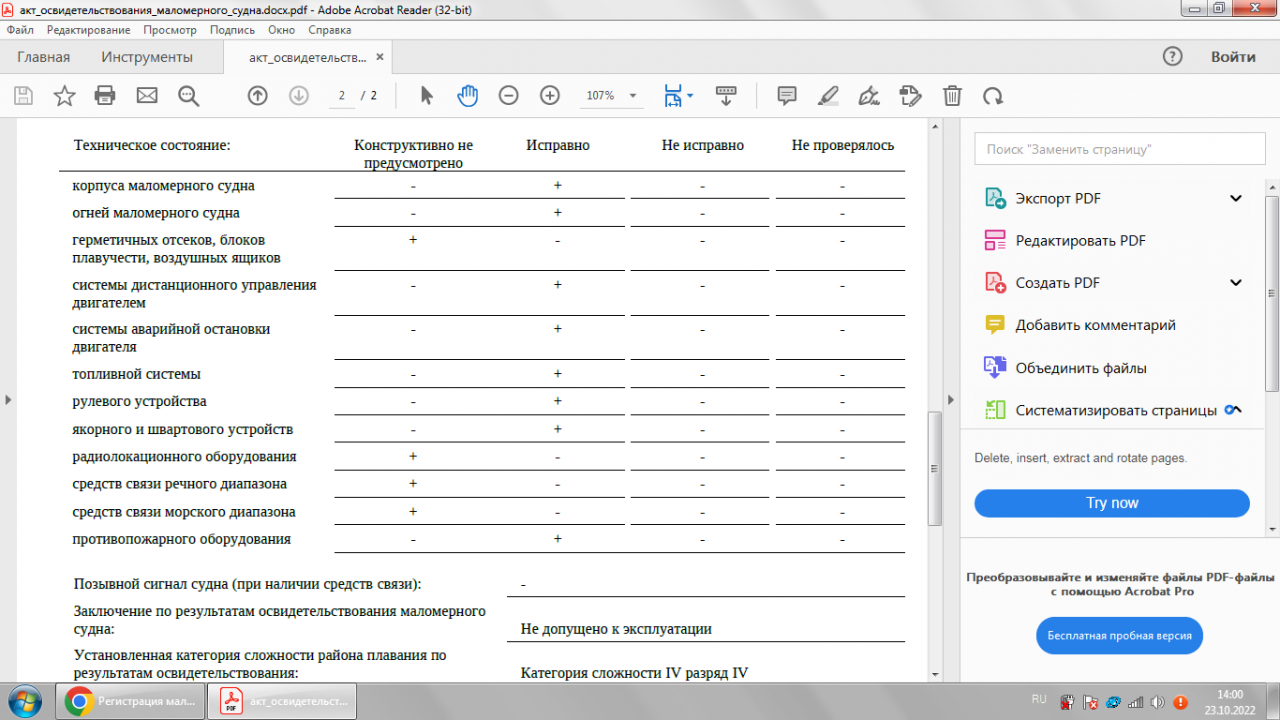Go to the previous page with the up arrow
1280x720 pixels.
[258, 96]
